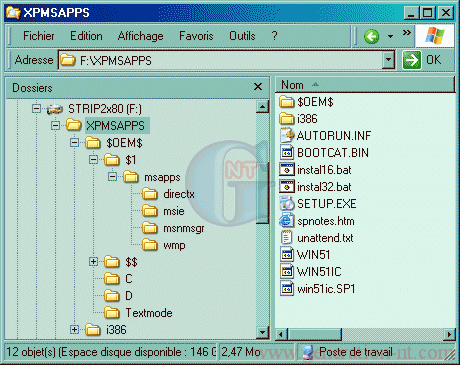Open the ? help menu
This screenshot has width=460, height=365.
pyautogui.click(x=274, y=36)
